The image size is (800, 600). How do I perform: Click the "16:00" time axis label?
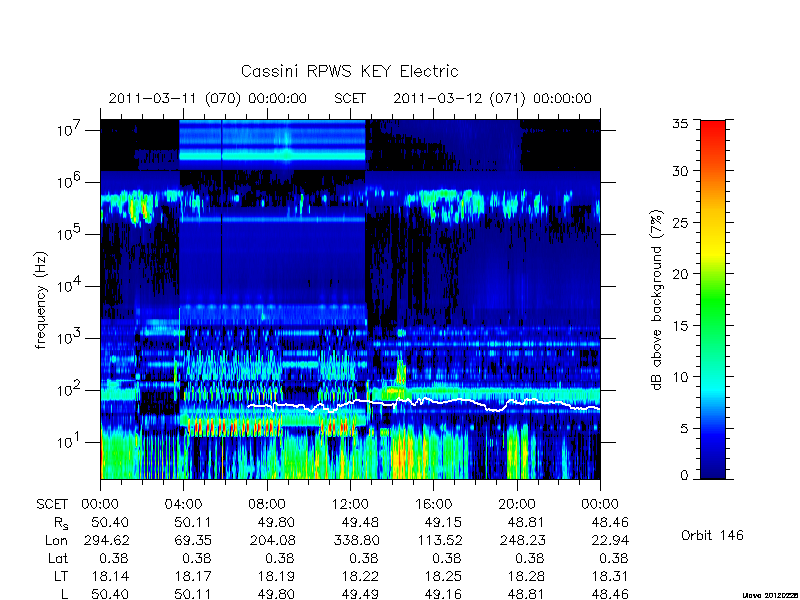(433, 505)
